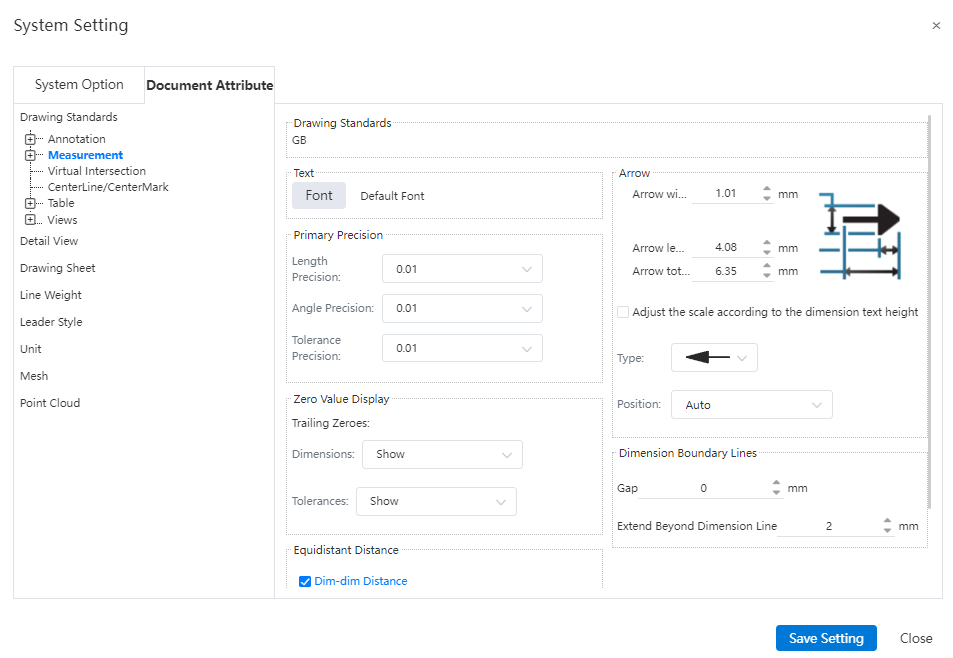953x658 pixels.
Task: Expand the Annotation tree node
Action: click(x=30, y=139)
